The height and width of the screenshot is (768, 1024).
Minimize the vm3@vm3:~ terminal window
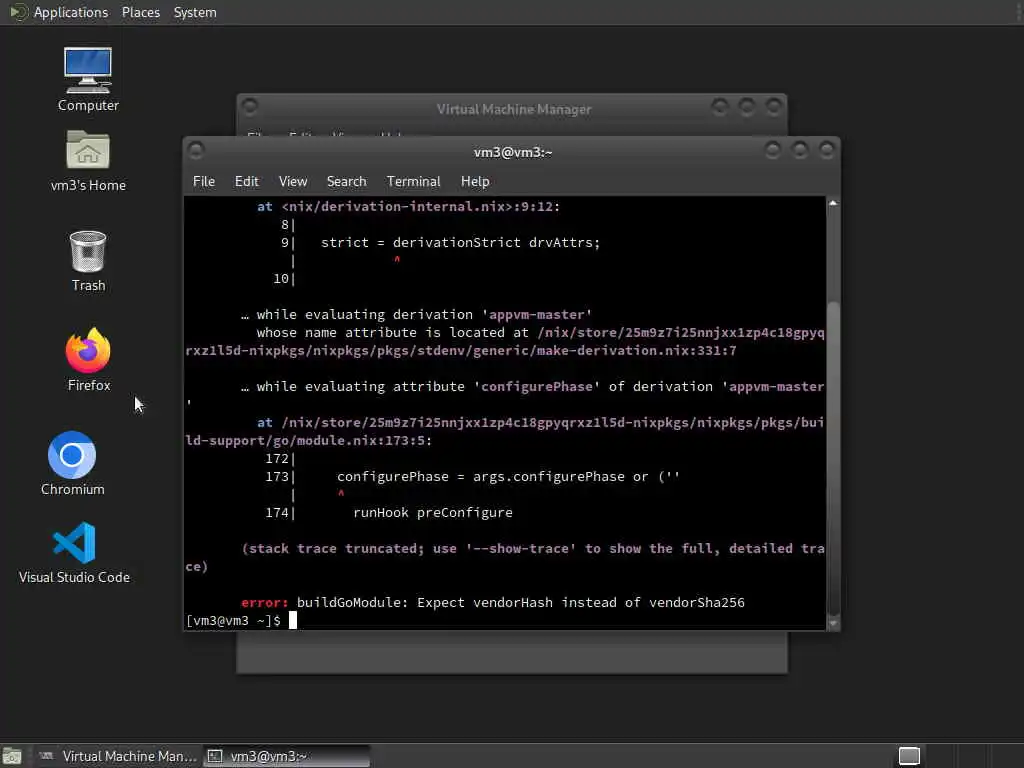(x=773, y=151)
